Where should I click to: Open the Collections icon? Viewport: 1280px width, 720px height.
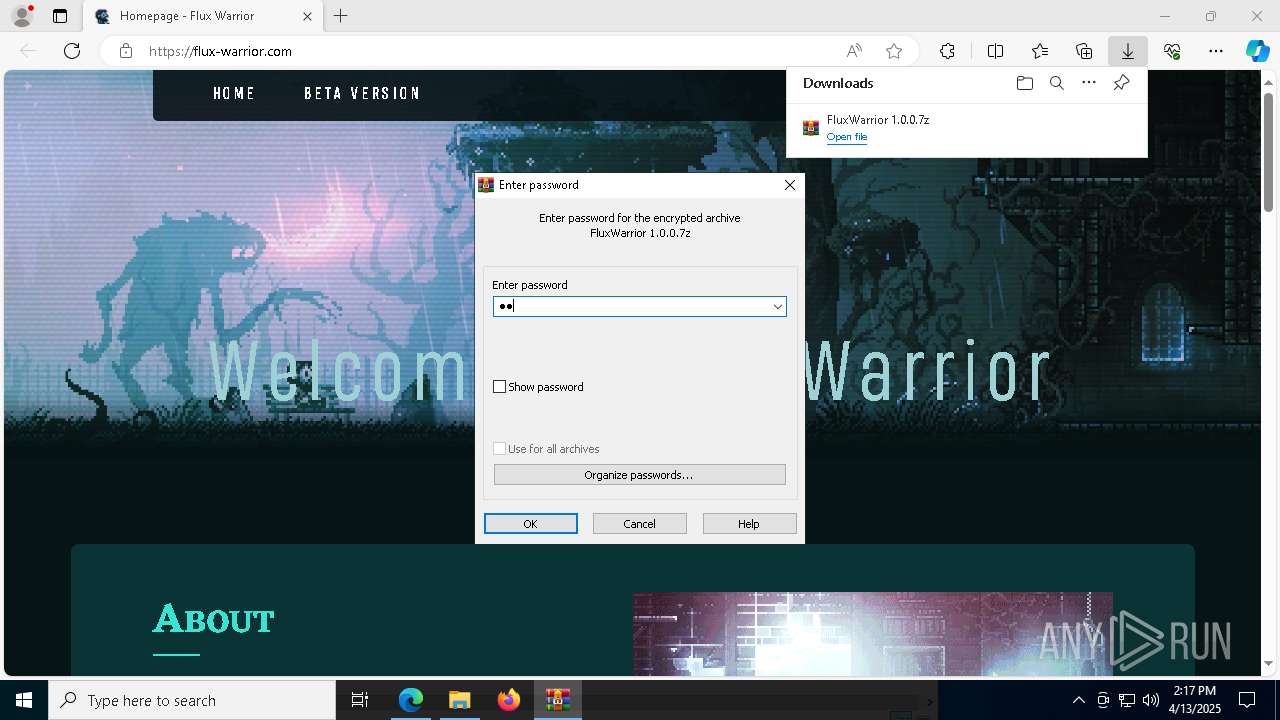pyautogui.click(x=1084, y=51)
